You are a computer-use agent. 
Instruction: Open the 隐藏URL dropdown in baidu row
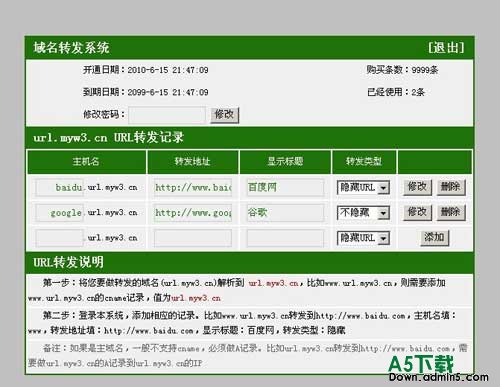[363, 188]
